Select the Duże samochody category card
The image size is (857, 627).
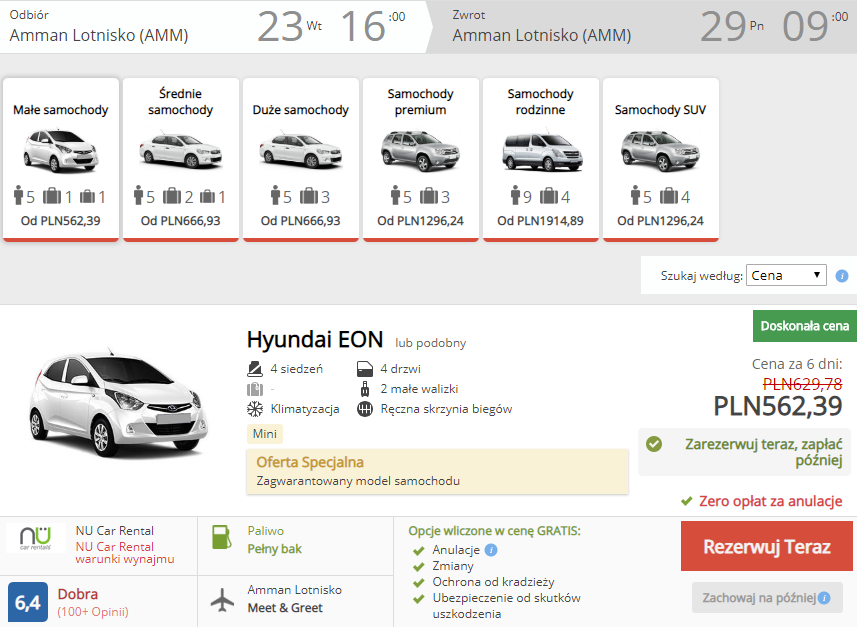point(301,159)
